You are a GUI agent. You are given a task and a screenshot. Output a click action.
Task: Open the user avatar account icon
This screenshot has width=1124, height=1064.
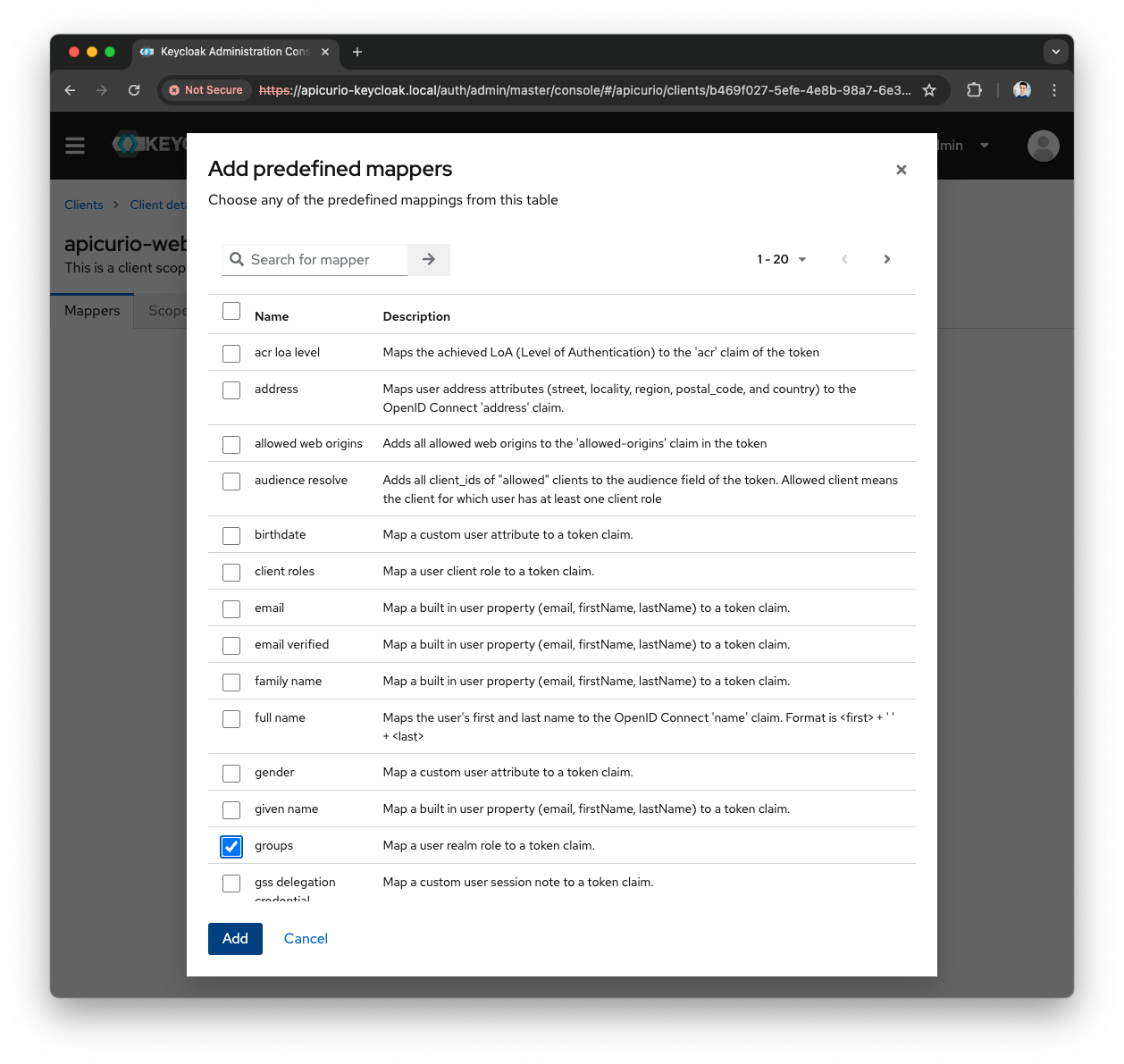(x=1043, y=146)
